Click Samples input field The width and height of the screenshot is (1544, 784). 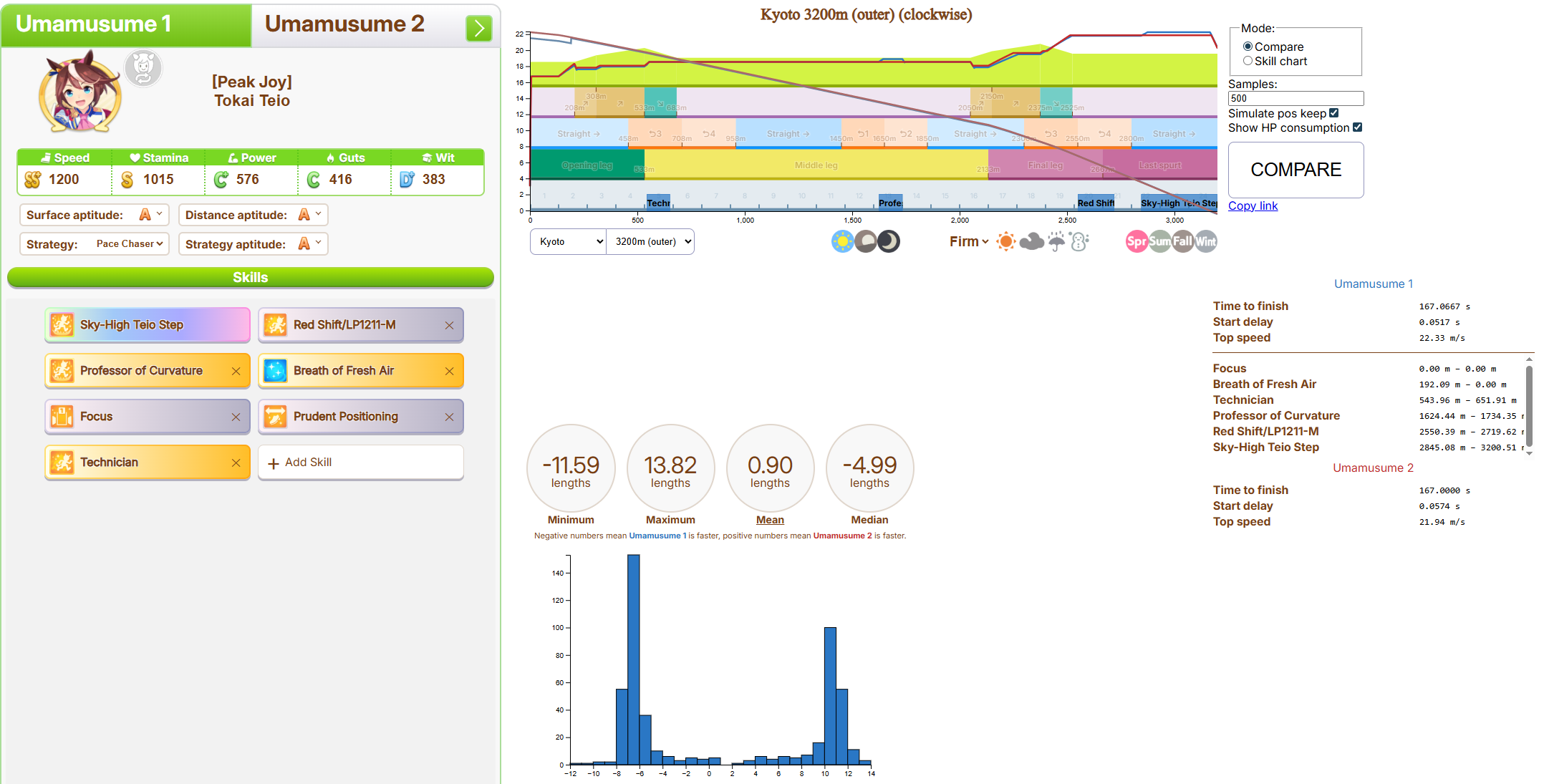pos(1295,99)
